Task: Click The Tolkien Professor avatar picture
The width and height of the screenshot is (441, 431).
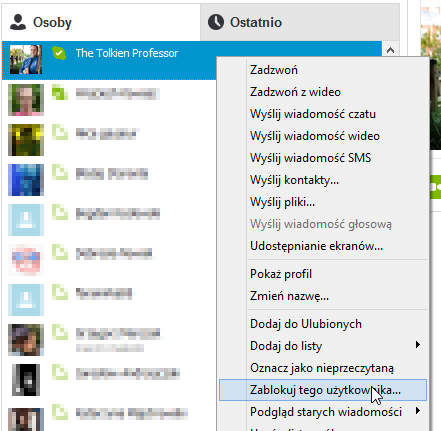Action: click(26, 60)
